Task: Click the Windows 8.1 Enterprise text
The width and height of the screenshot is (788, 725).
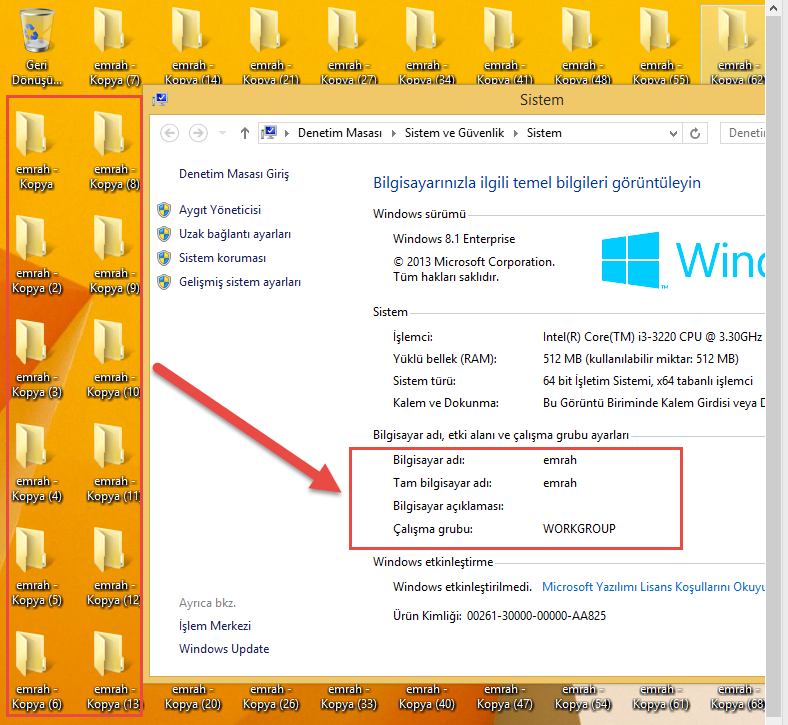Action: (454, 239)
